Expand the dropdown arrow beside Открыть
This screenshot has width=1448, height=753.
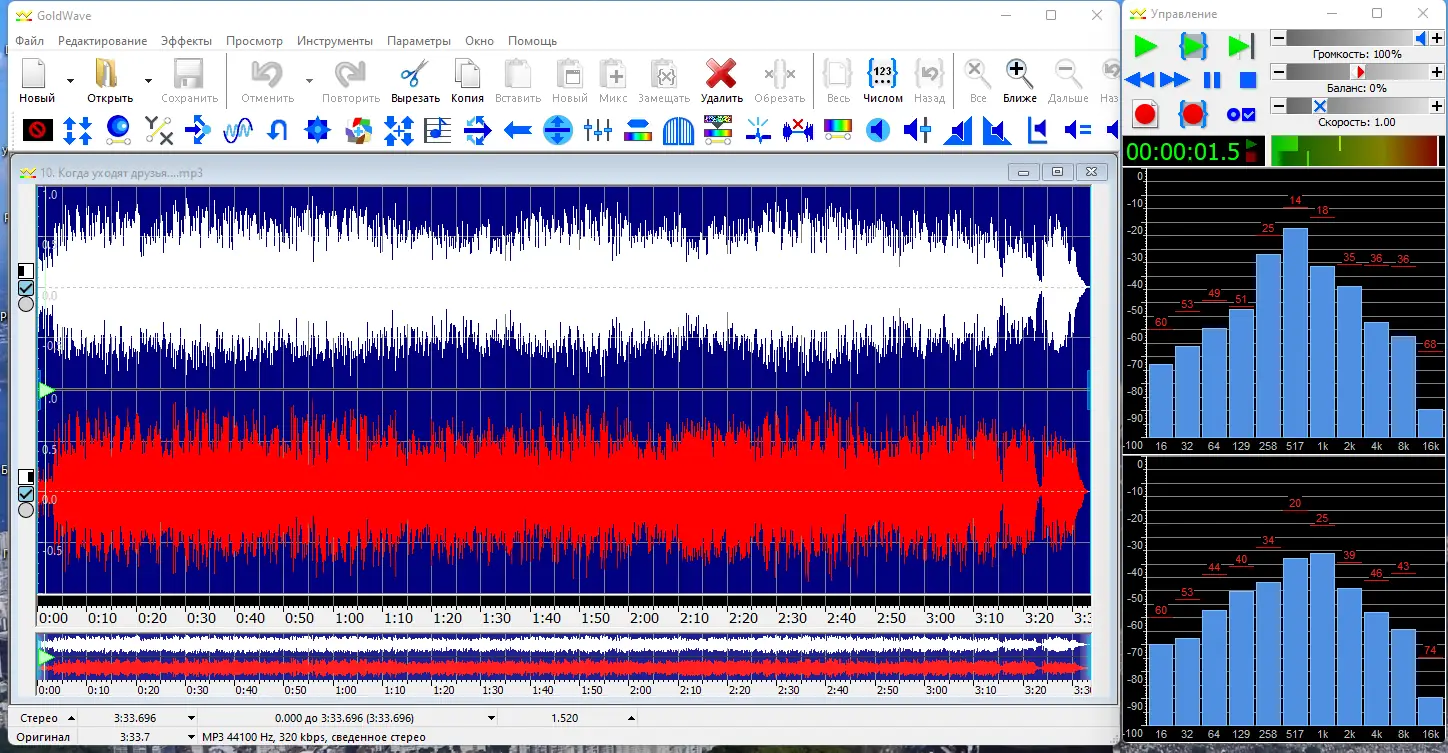(148, 80)
